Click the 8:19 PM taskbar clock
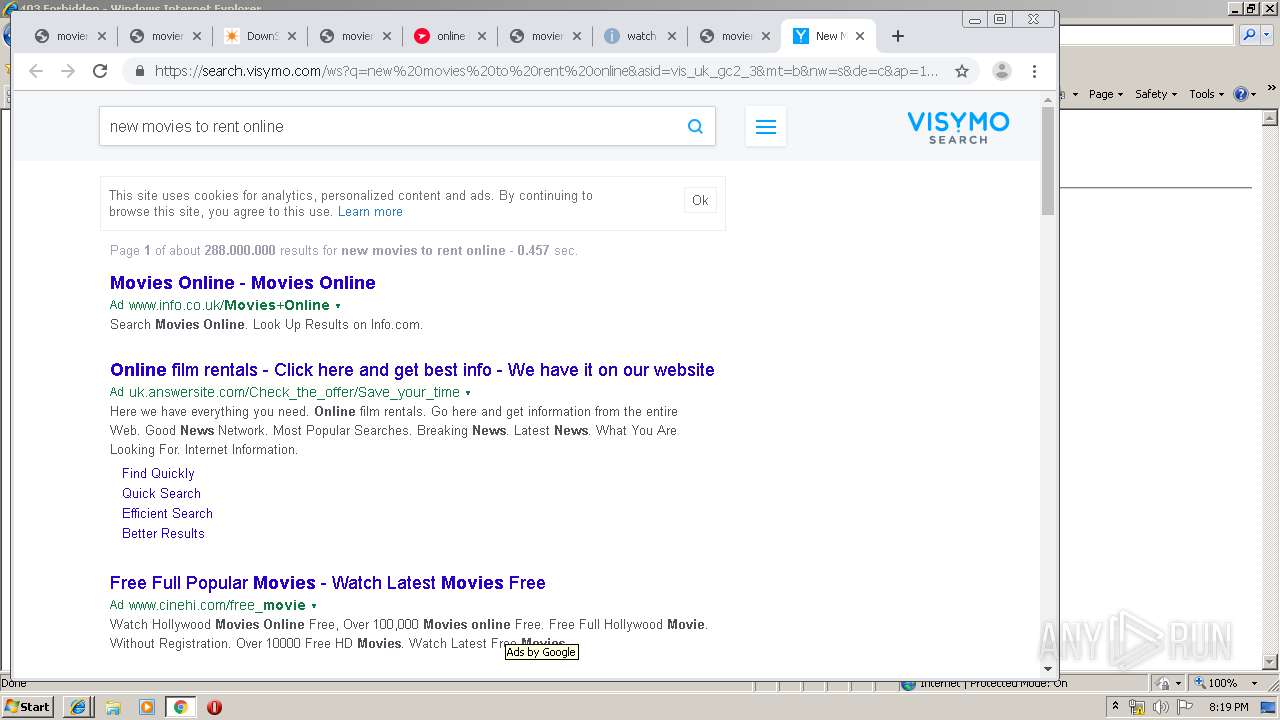The height and width of the screenshot is (720, 1280). click(x=1228, y=707)
